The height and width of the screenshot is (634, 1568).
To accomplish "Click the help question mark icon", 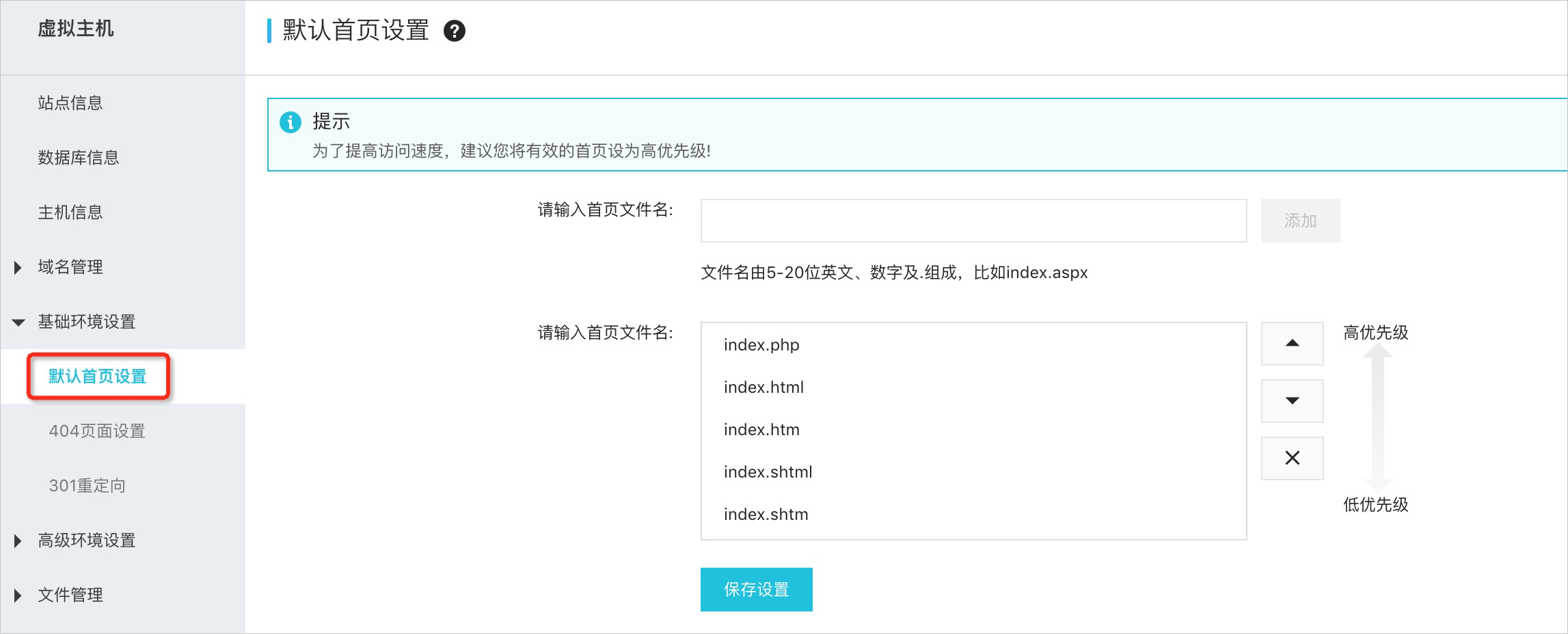I will pyautogui.click(x=455, y=31).
